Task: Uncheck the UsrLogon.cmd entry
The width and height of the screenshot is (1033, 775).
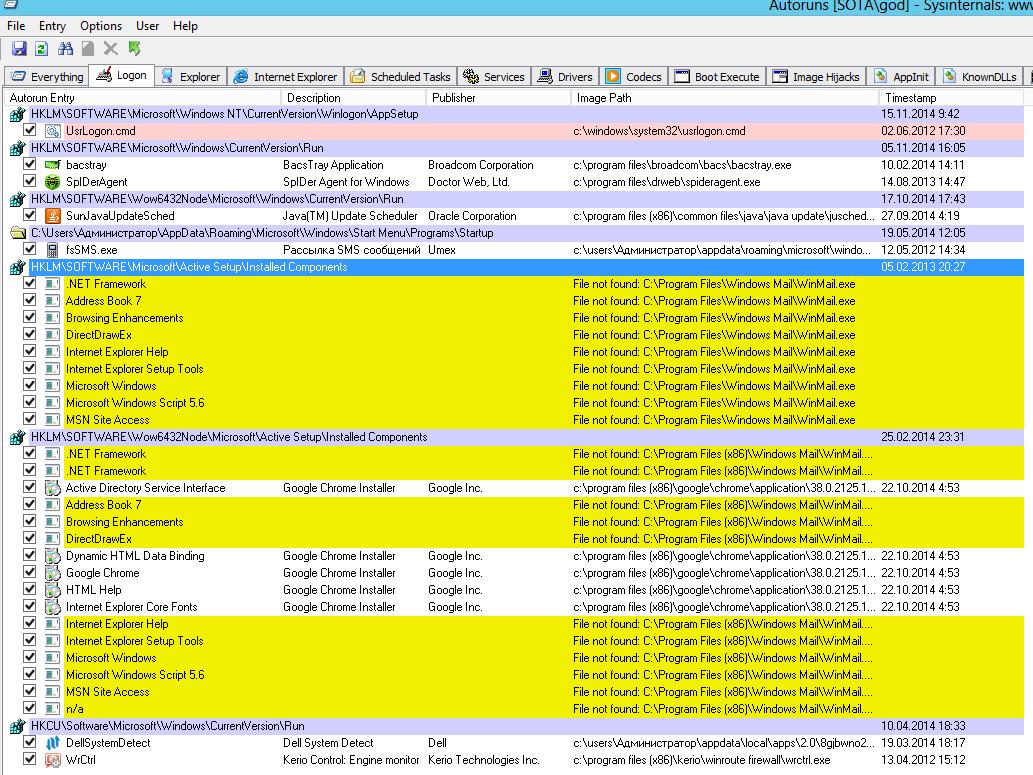Action: point(30,130)
